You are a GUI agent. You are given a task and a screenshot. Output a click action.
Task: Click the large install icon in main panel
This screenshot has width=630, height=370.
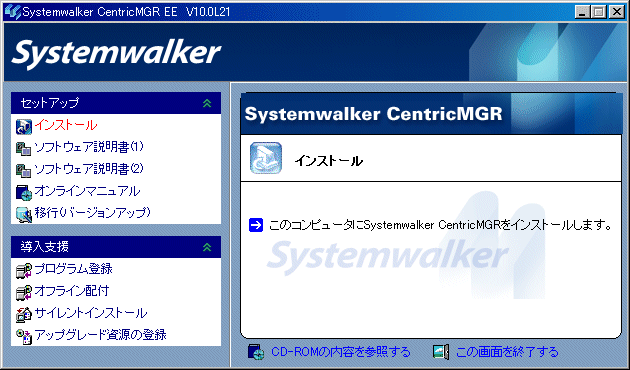click(266, 158)
